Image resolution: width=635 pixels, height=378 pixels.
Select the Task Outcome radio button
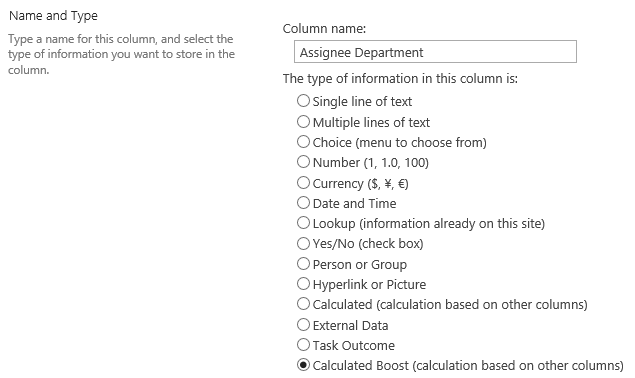[303, 345]
